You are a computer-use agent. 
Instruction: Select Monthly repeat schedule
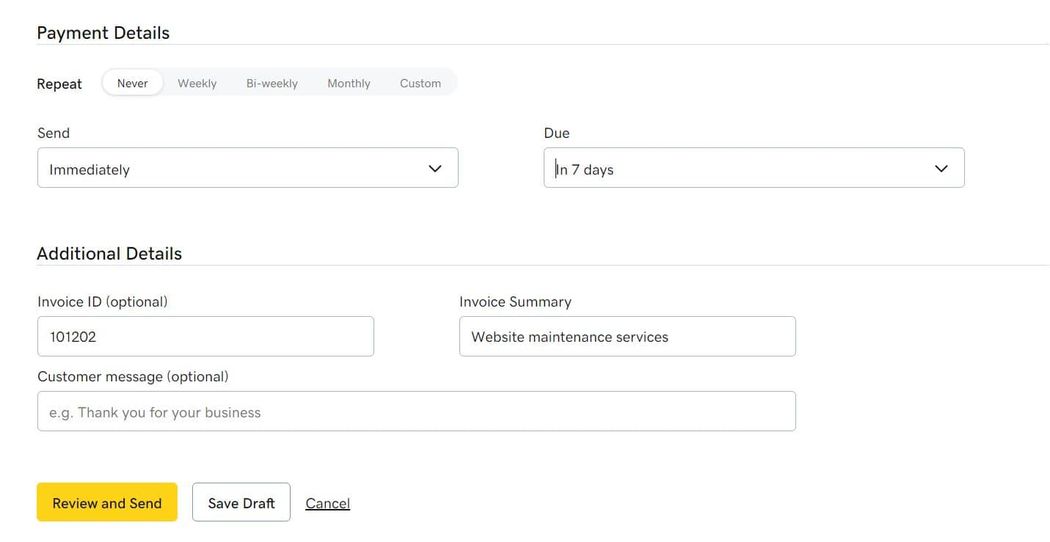pyautogui.click(x=349, y=83)
